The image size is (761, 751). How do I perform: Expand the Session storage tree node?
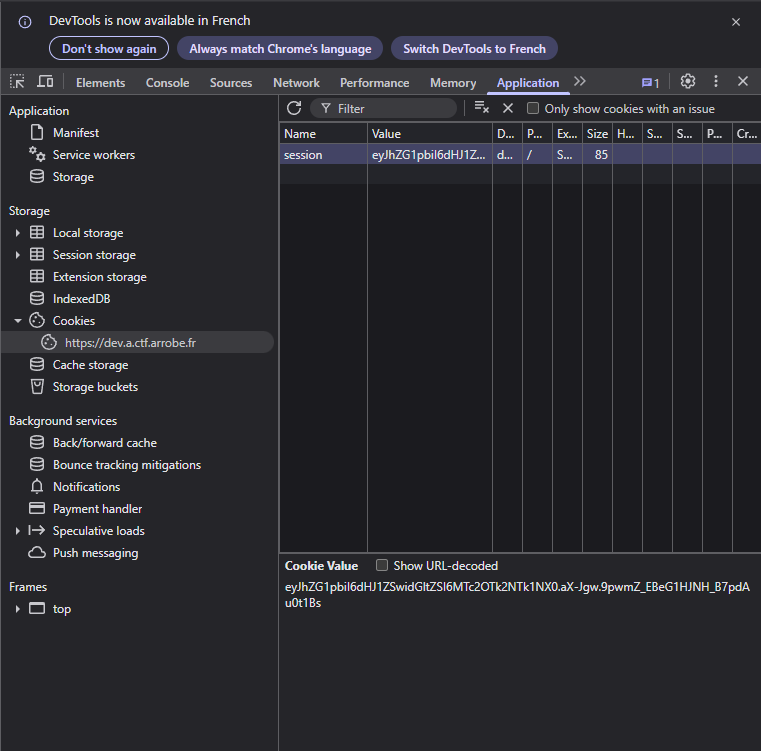[17, 255]
